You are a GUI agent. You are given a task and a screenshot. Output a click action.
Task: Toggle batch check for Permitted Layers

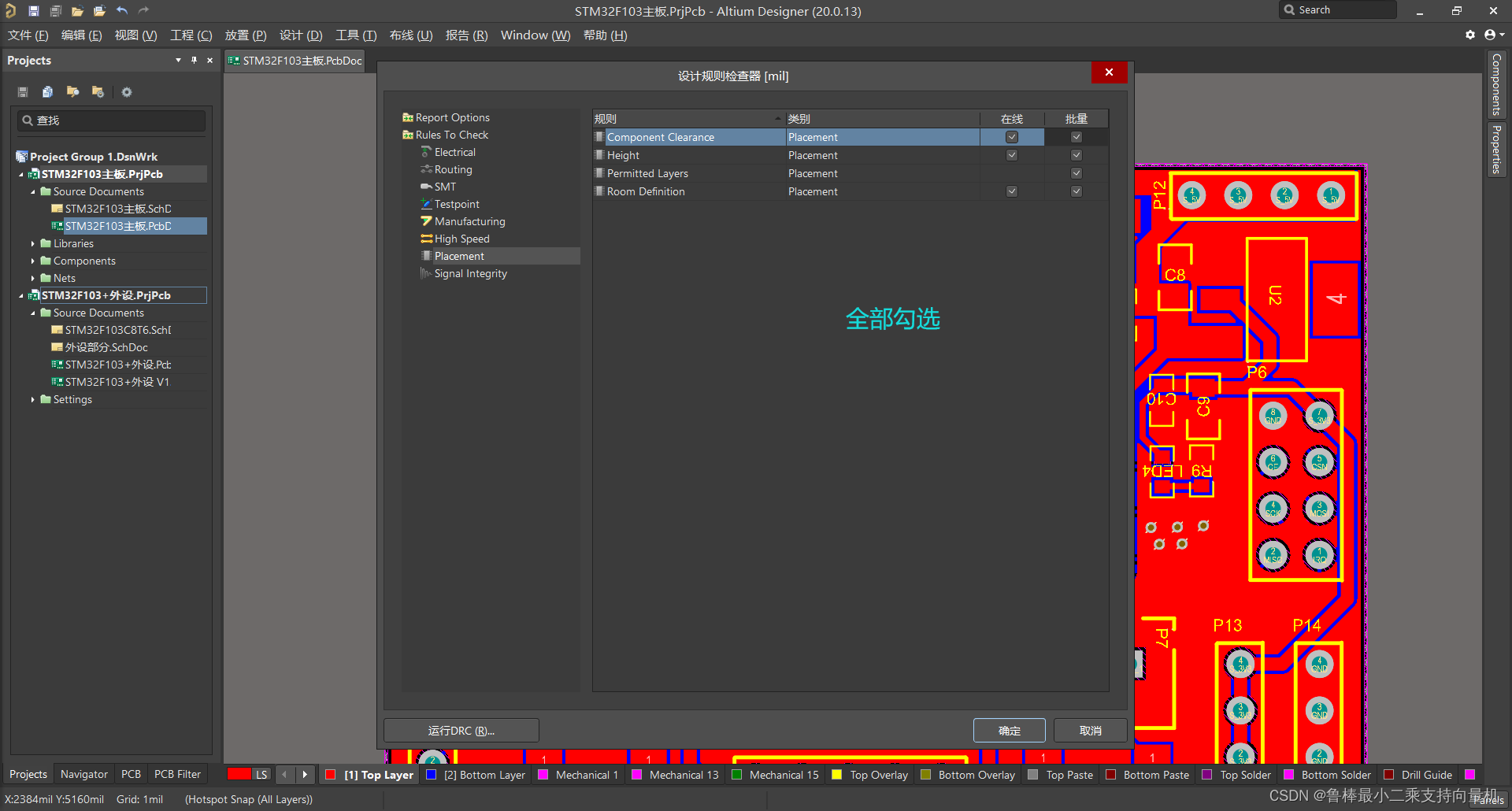click(1077, 173)
